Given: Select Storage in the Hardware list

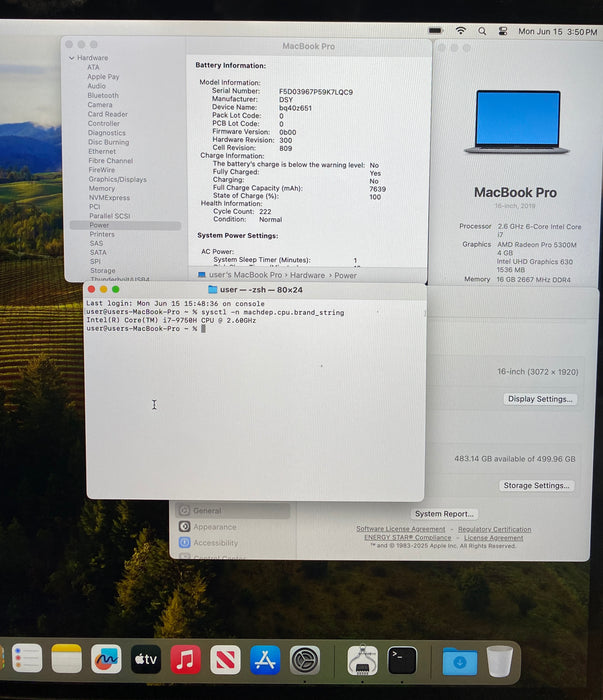Looking at the screenshot, I should pos(103,271).
